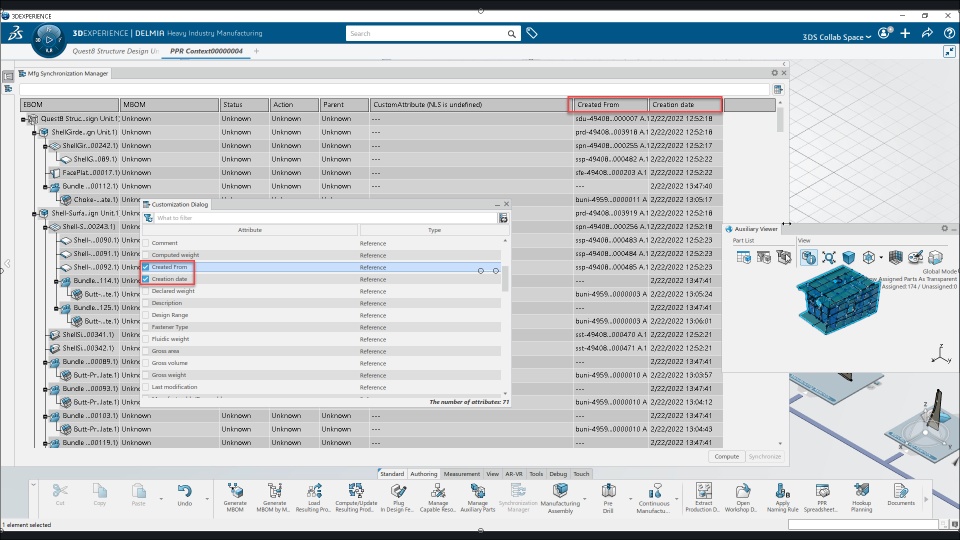Click the Attribute column header in Customization Dialog
Viewport: 960px width, 540px height.
pos(250,230)
